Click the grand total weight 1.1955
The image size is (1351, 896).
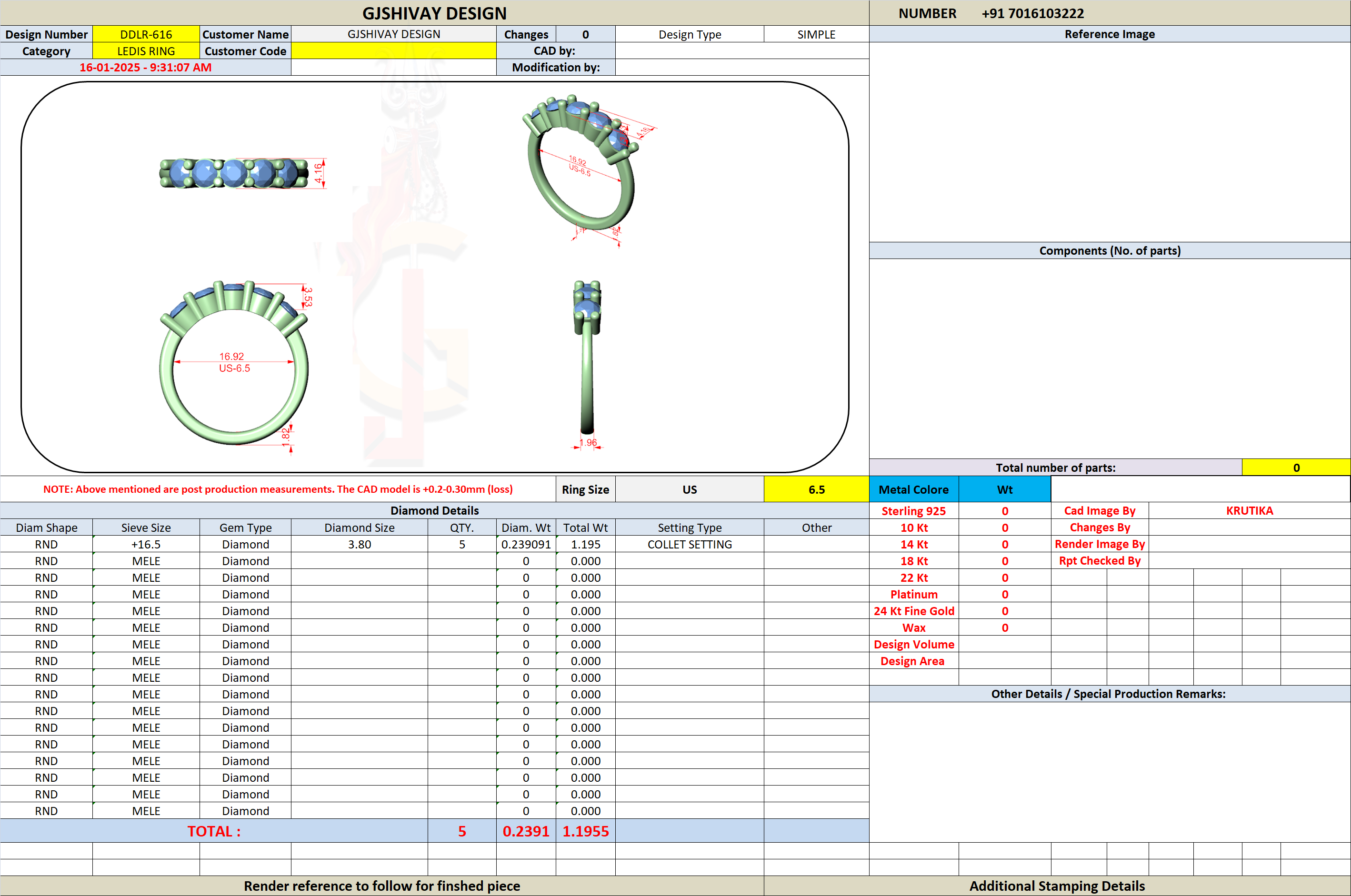[585, 831]
